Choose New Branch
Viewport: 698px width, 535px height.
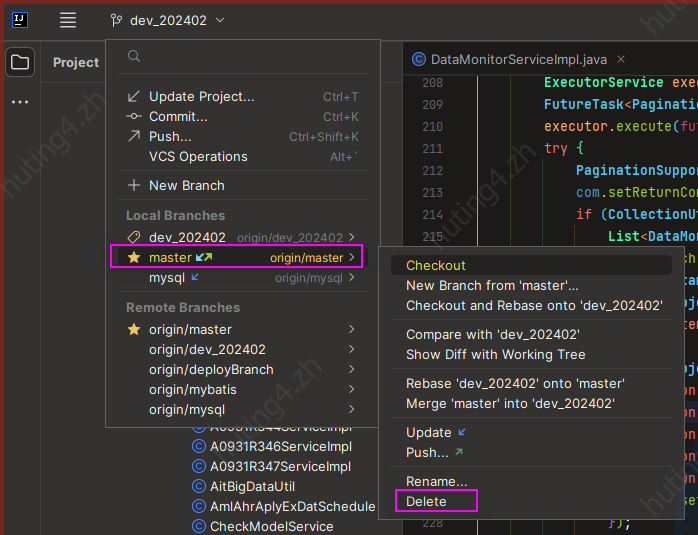(243, 185)
